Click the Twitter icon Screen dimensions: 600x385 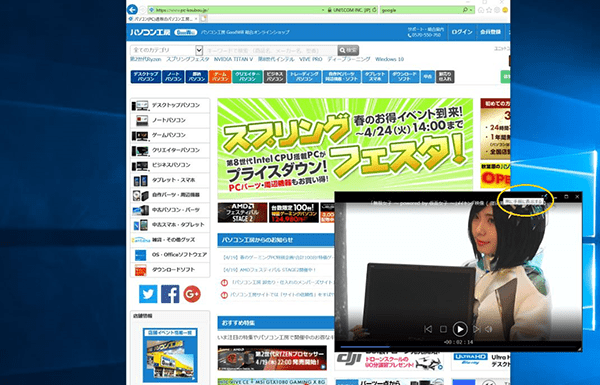[148, 294]
